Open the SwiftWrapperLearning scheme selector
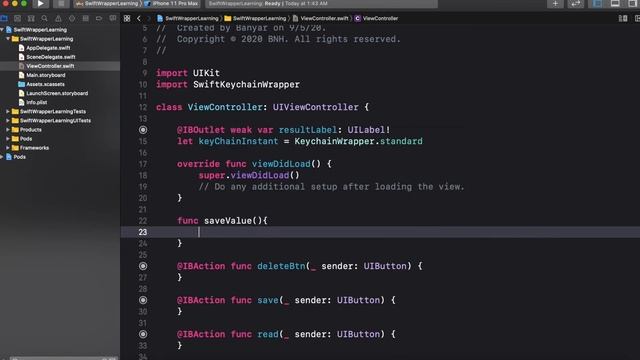 click(x=107, y=3)
